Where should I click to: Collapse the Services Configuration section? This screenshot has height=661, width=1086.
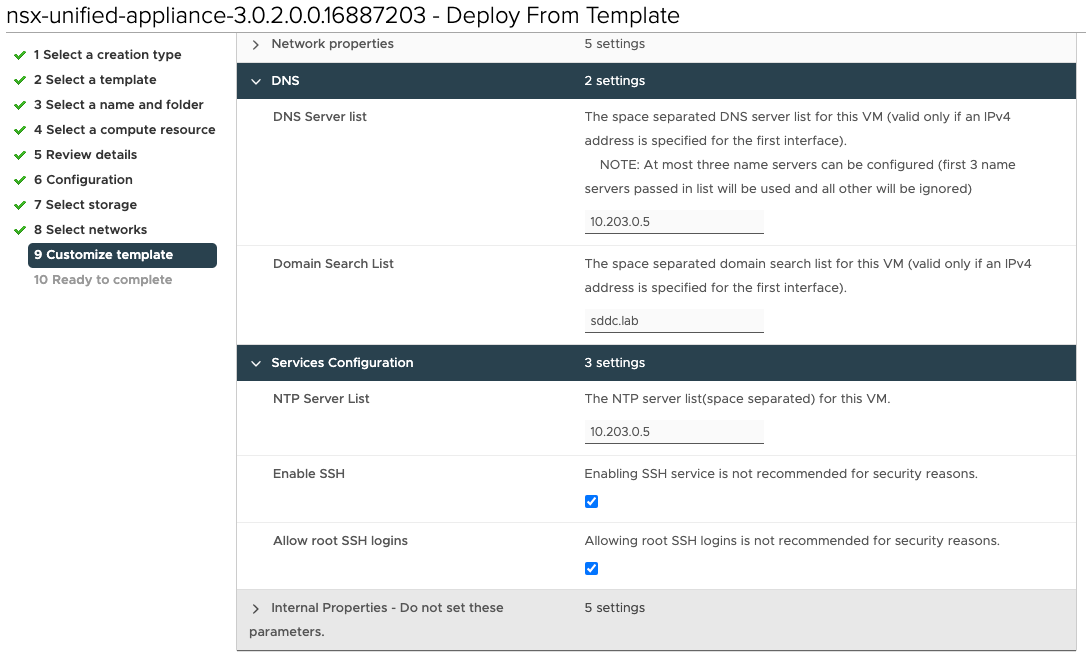tap(256, 363)
